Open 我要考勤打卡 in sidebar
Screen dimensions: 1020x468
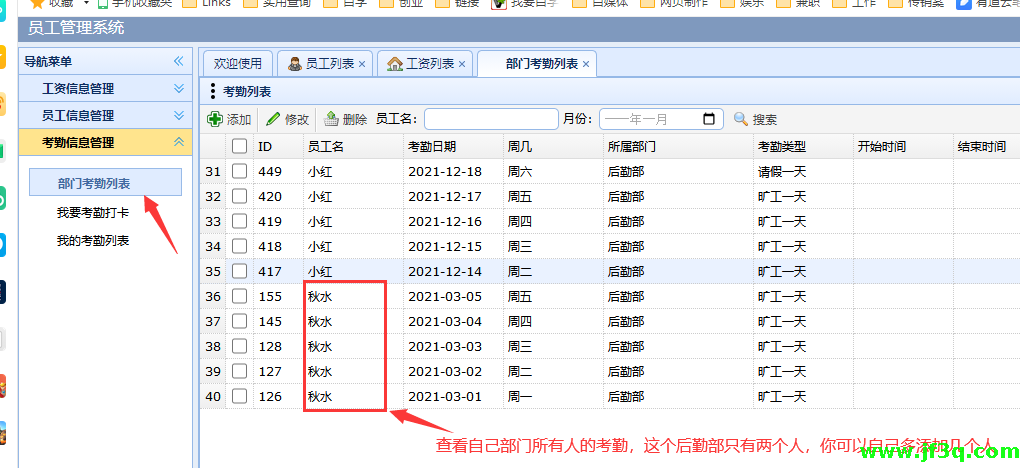93,213
